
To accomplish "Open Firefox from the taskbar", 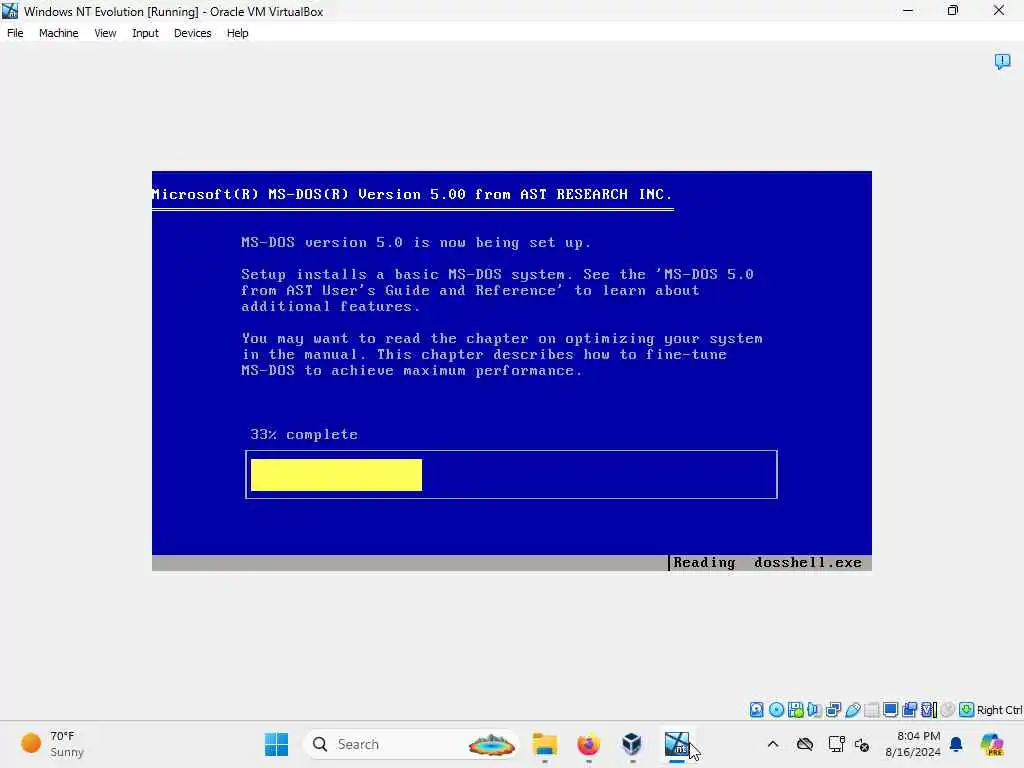I will pos(588,744).
